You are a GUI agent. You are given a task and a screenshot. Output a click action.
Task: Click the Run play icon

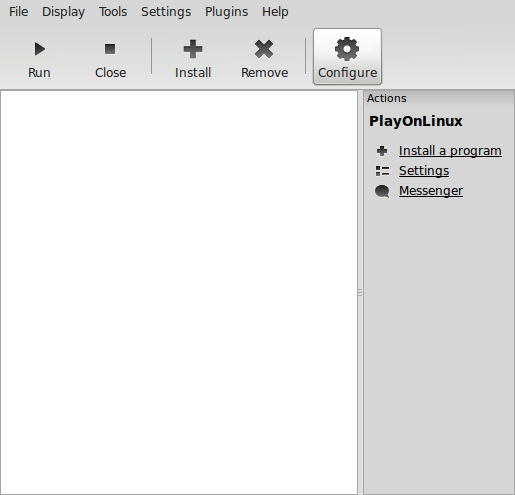pos(40,49)
